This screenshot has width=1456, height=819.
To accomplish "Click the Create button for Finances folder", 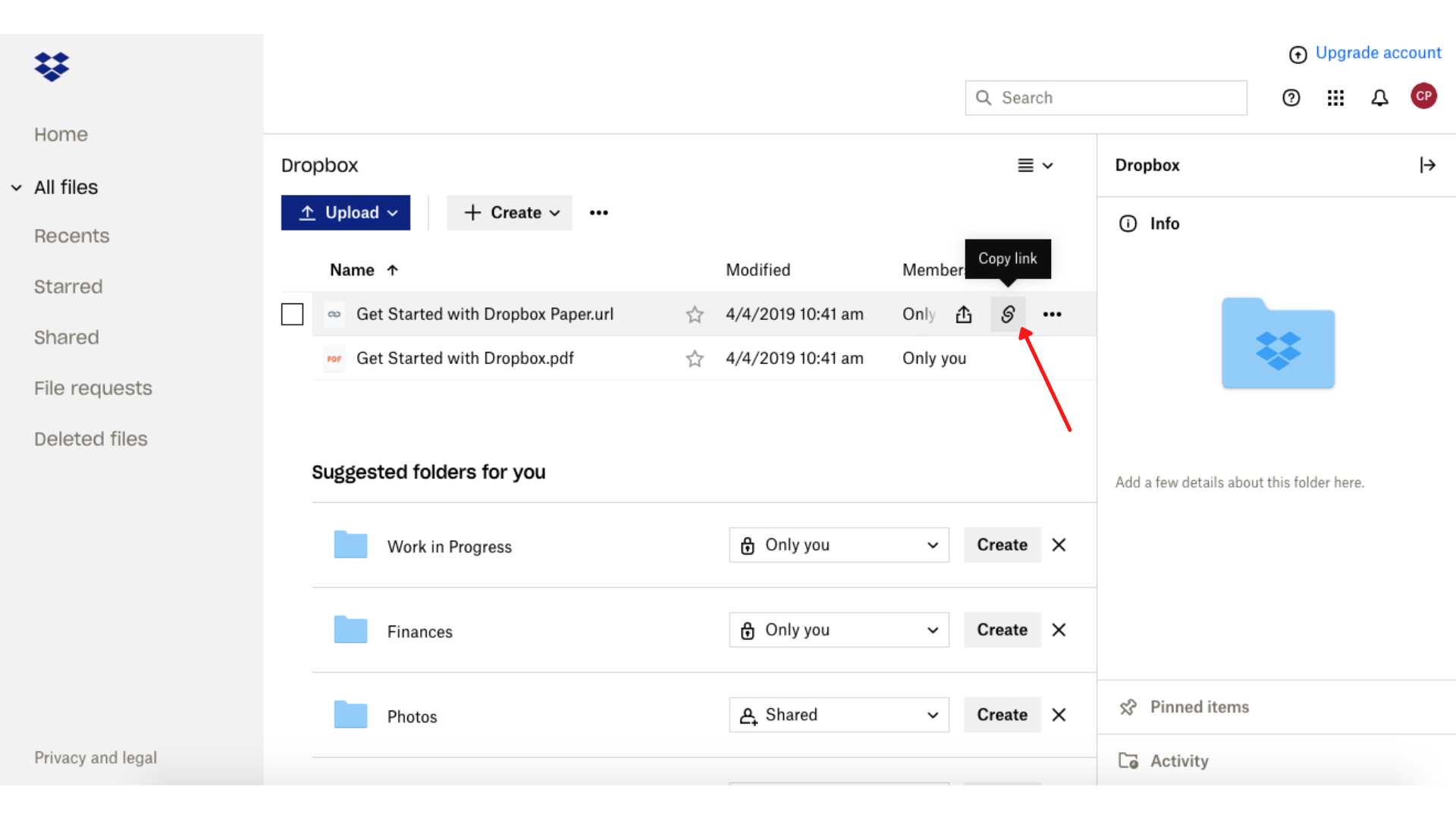I will click(1002, 629).
